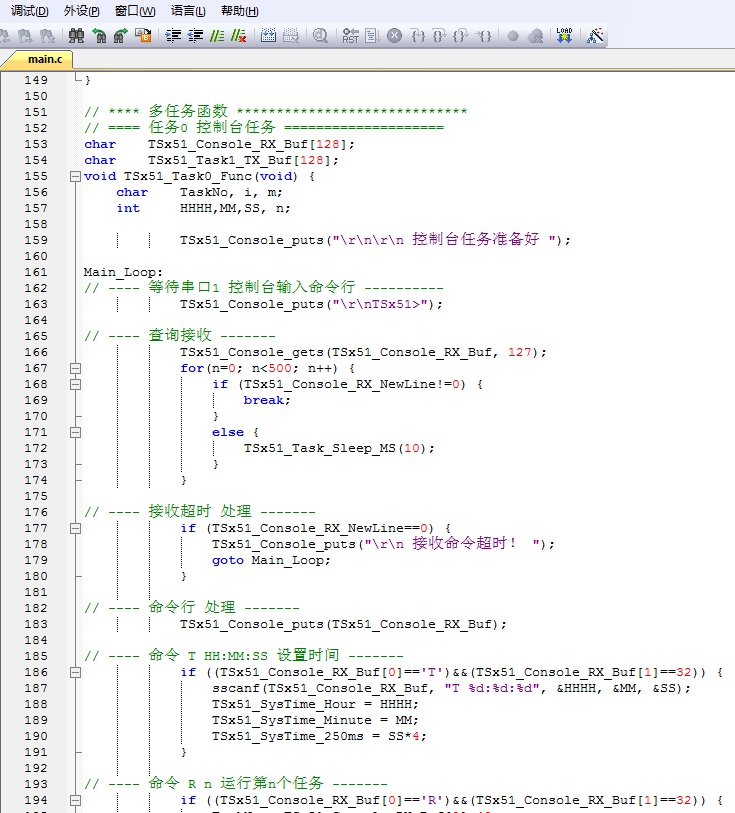Click the find in files icon
Image resolution: width=735 pixels, height=813 pixels.
click(x=143, y=36)
